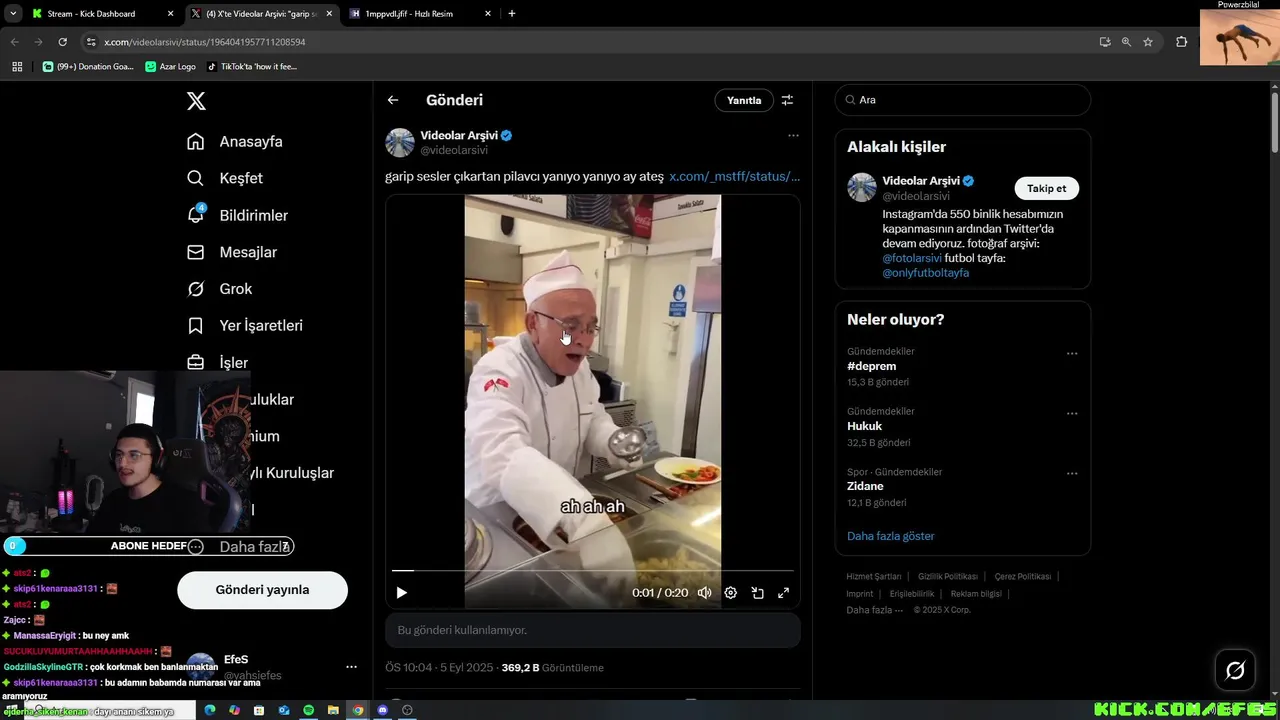Click Daha fazla göster under trends
Screen dimensions: 1280x720
tap(891, 536)
